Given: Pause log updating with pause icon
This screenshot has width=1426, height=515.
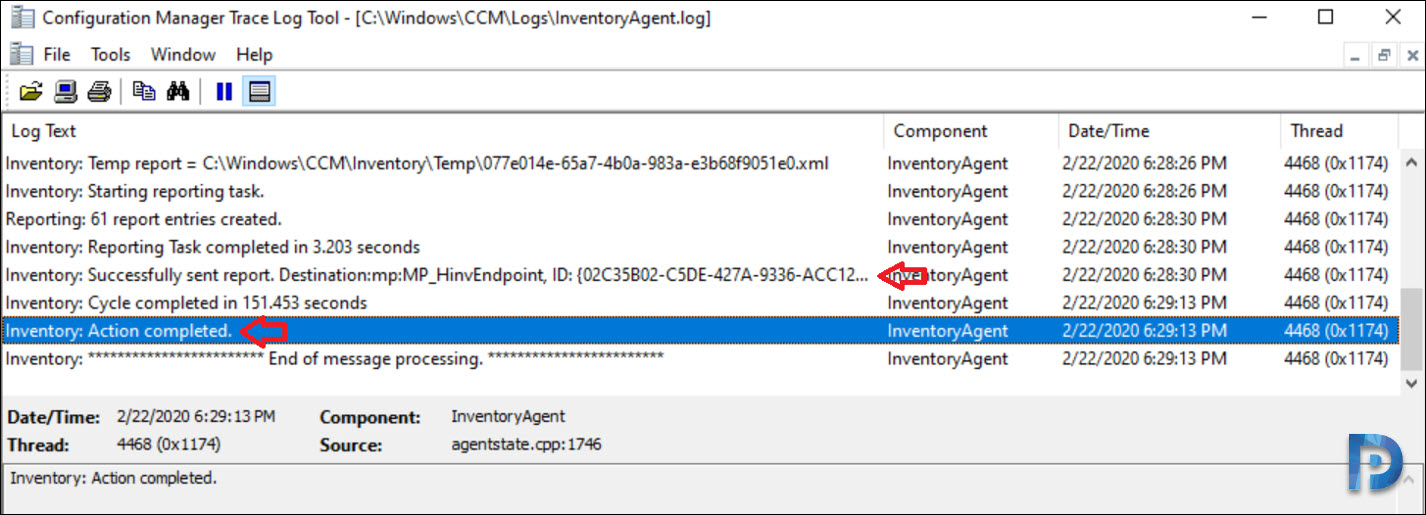Looking at the screenshot, I should point(224,92).
